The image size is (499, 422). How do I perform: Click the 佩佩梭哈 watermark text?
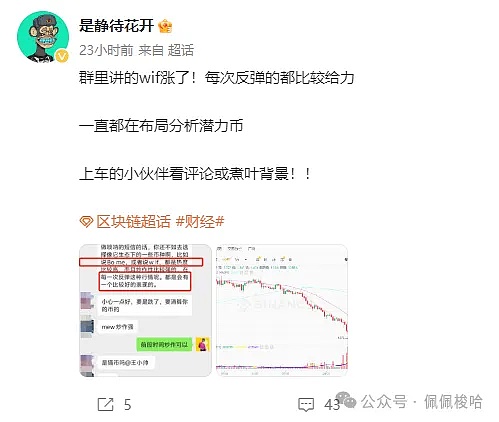pyautogui.click(x=453, y=401)
